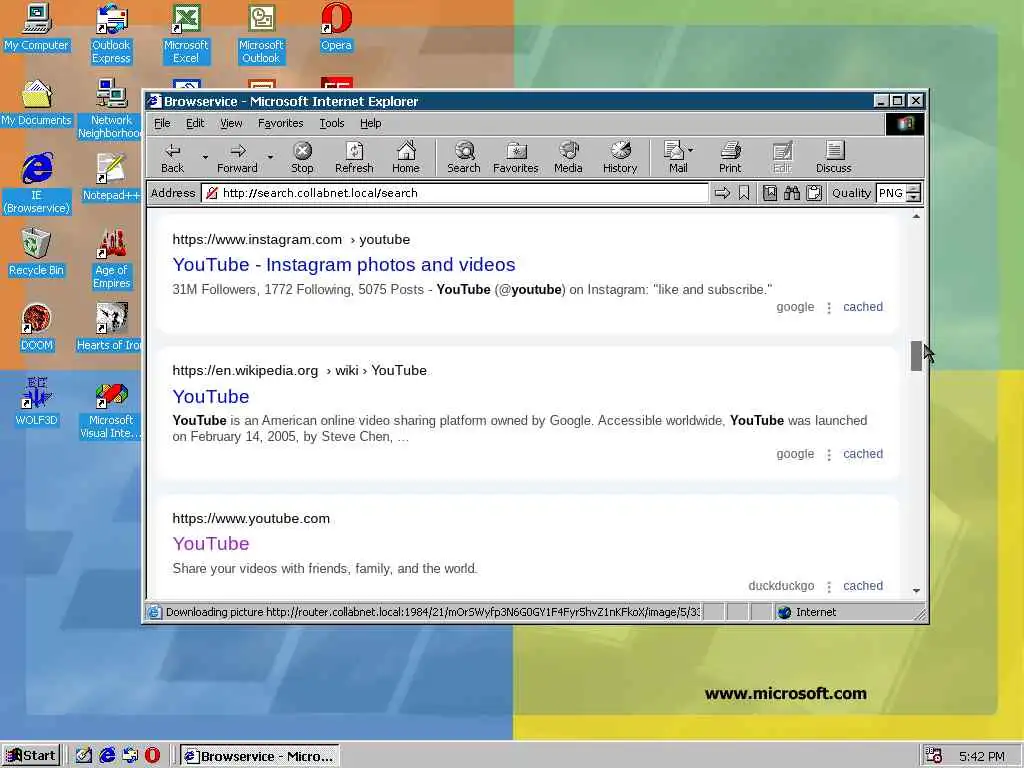1024x768 pixels.
Task: Click the bookmarks book icon in the address toolbar
Action: coord(770,193)
